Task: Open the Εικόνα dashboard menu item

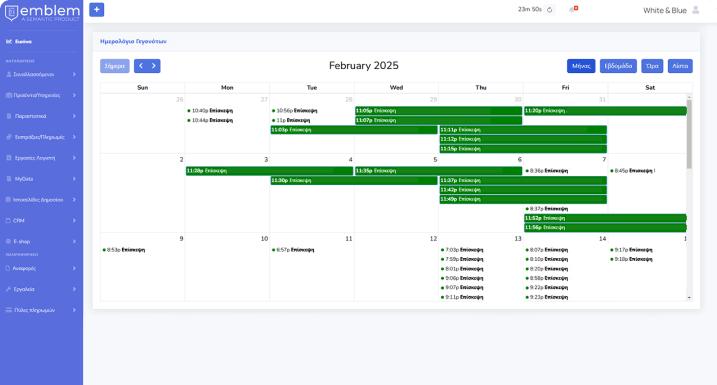Action: (23, 42)
